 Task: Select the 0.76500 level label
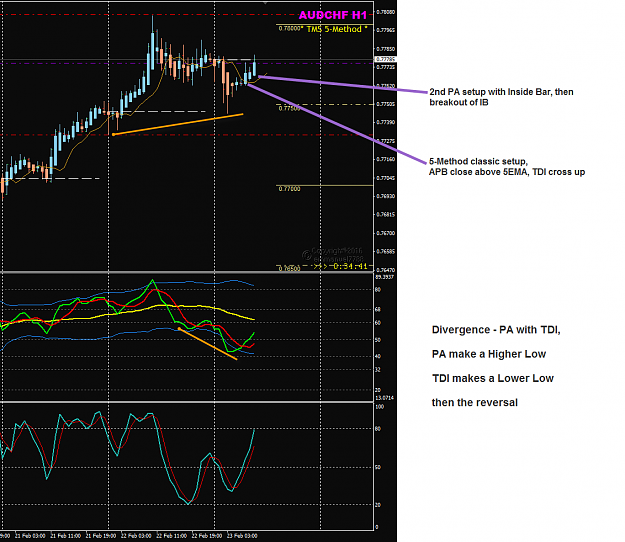289,269
